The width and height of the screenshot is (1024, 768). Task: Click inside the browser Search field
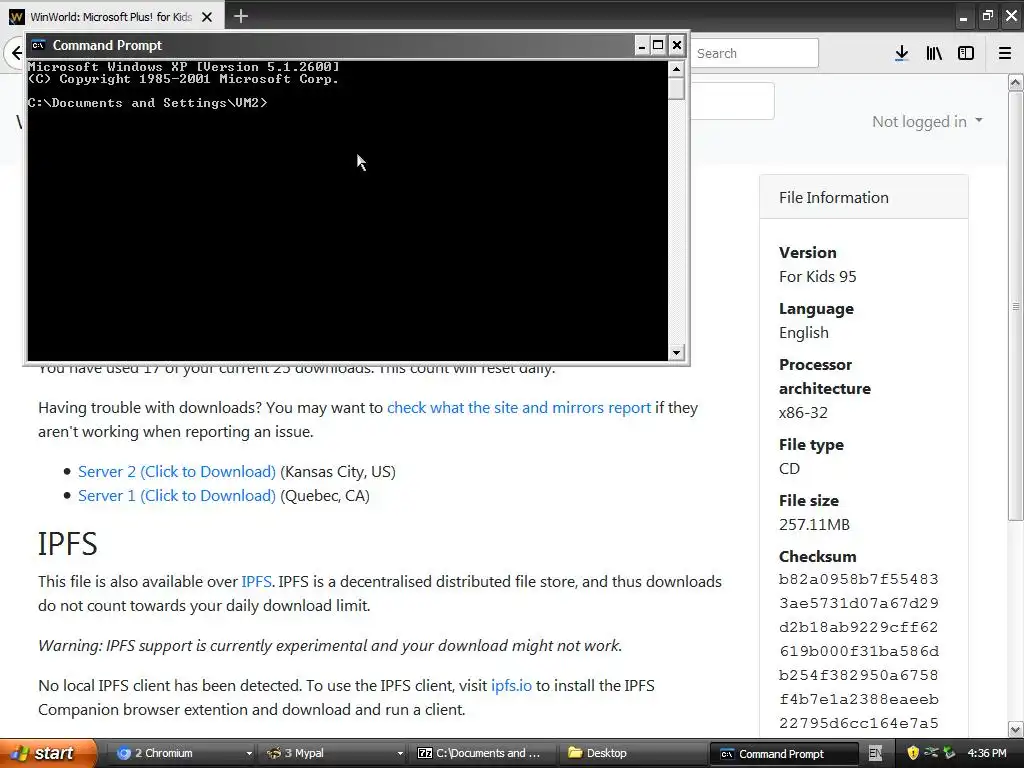coord(754,53)
